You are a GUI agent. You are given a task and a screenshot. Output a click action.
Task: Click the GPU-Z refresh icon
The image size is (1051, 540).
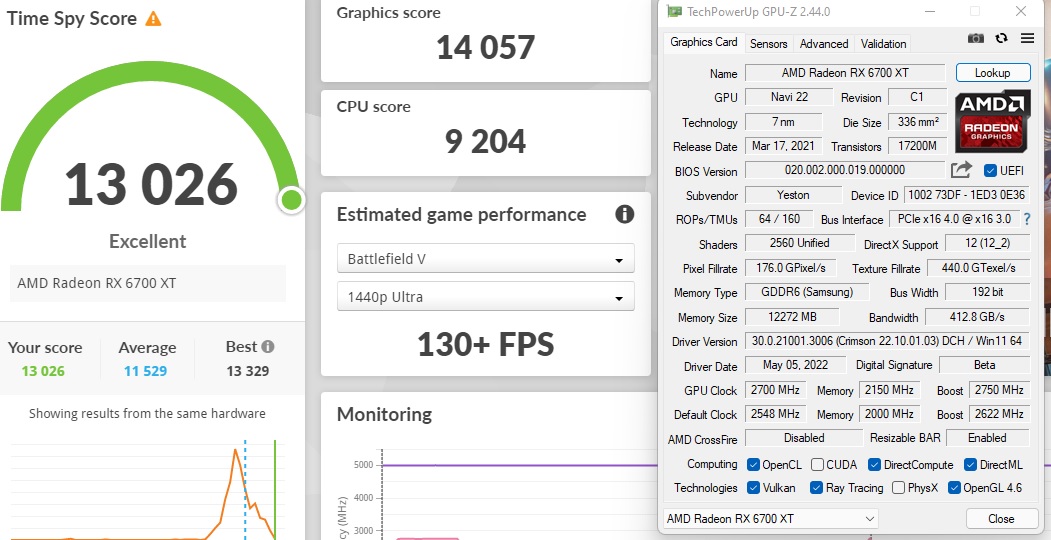[1001, 38]
